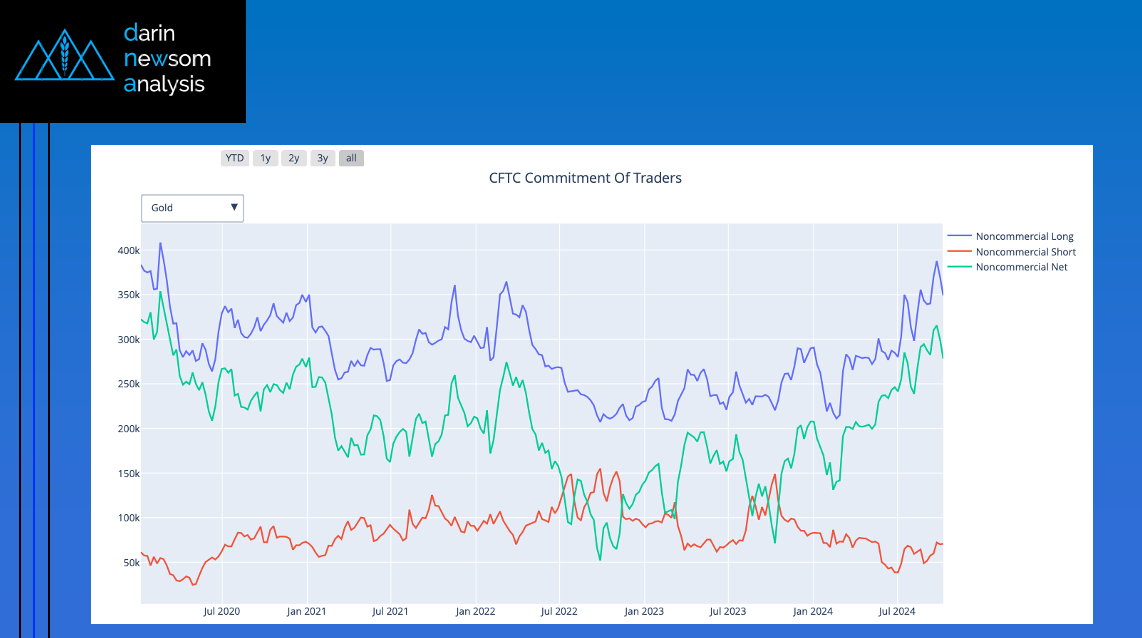The image size is (1142, 638).
Task: Select the YTD range button
Action: pyautogui.click(x=235, y=158)
